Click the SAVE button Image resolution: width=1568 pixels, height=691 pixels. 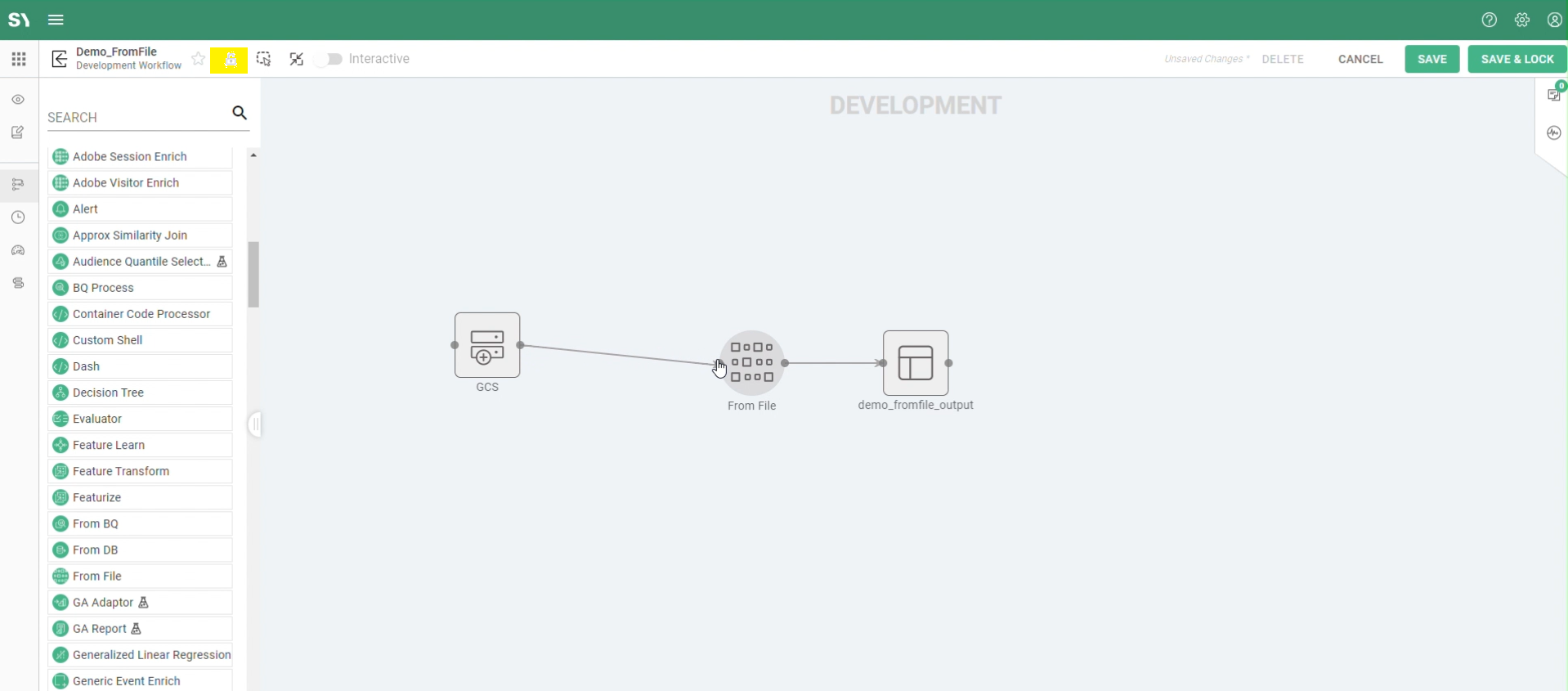pyautogui.click(x=1431, y=59)
